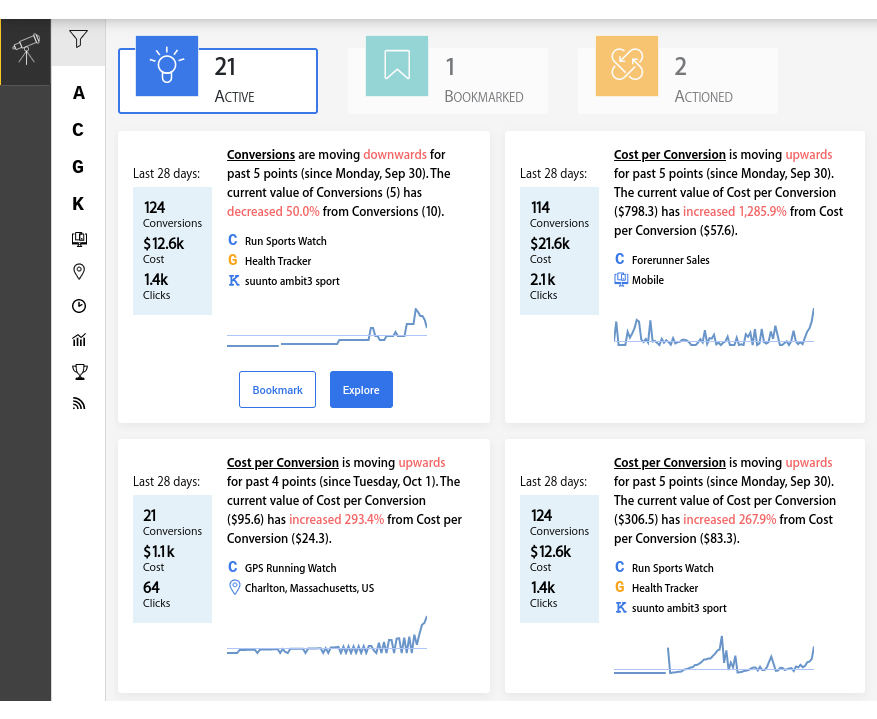Click the 64 Clicks stat

pyautogui.click(x=157, y=594)
